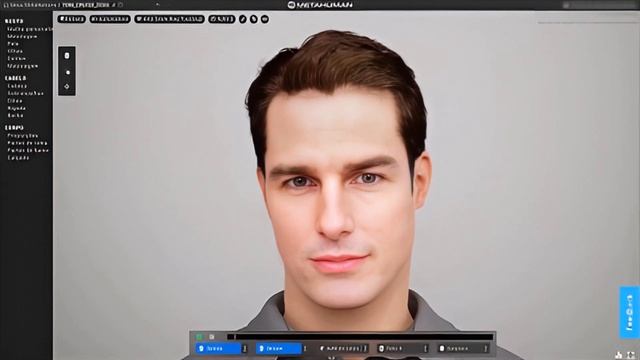The width and height of the screenshot is (640, 360).
Task: Select the middle dot tool in vertical panel
Action: (x=68, y=72)
